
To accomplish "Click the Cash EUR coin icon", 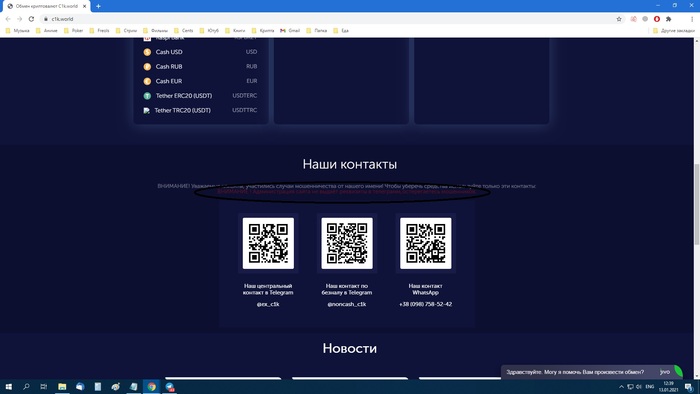I will [x=147, y=81].
